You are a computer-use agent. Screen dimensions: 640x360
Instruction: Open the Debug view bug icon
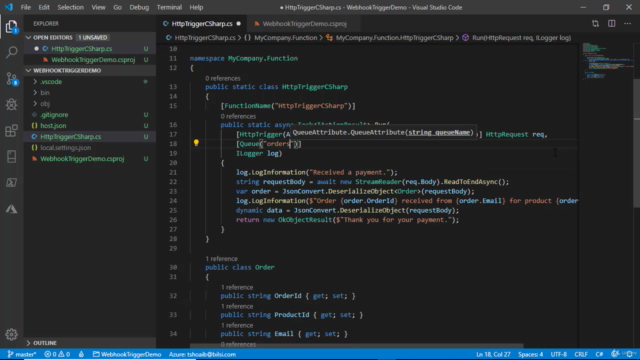coord(11,104)
